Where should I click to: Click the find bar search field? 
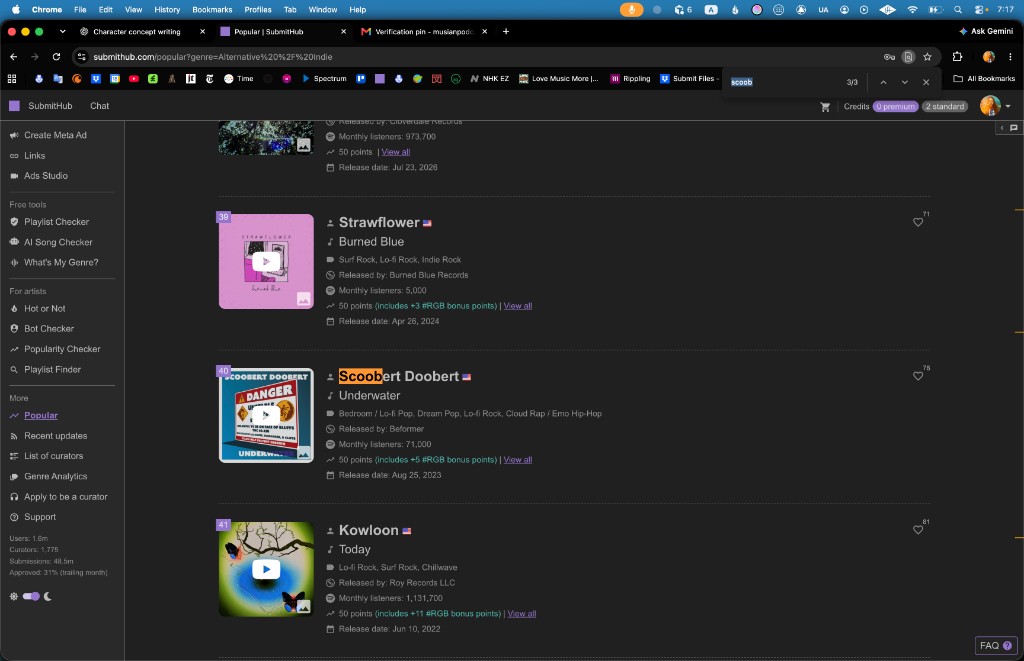click(784, 82)
